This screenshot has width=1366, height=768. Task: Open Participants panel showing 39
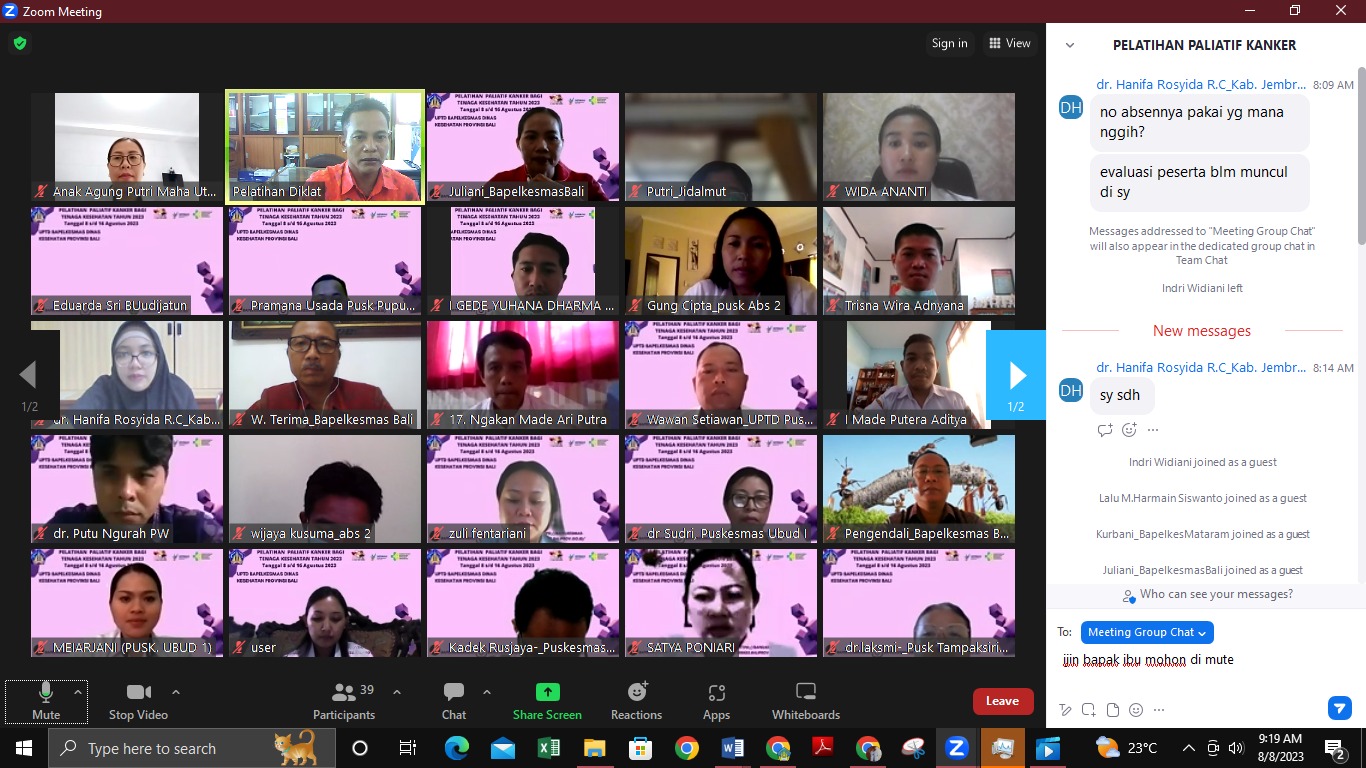tap(344, 699)
